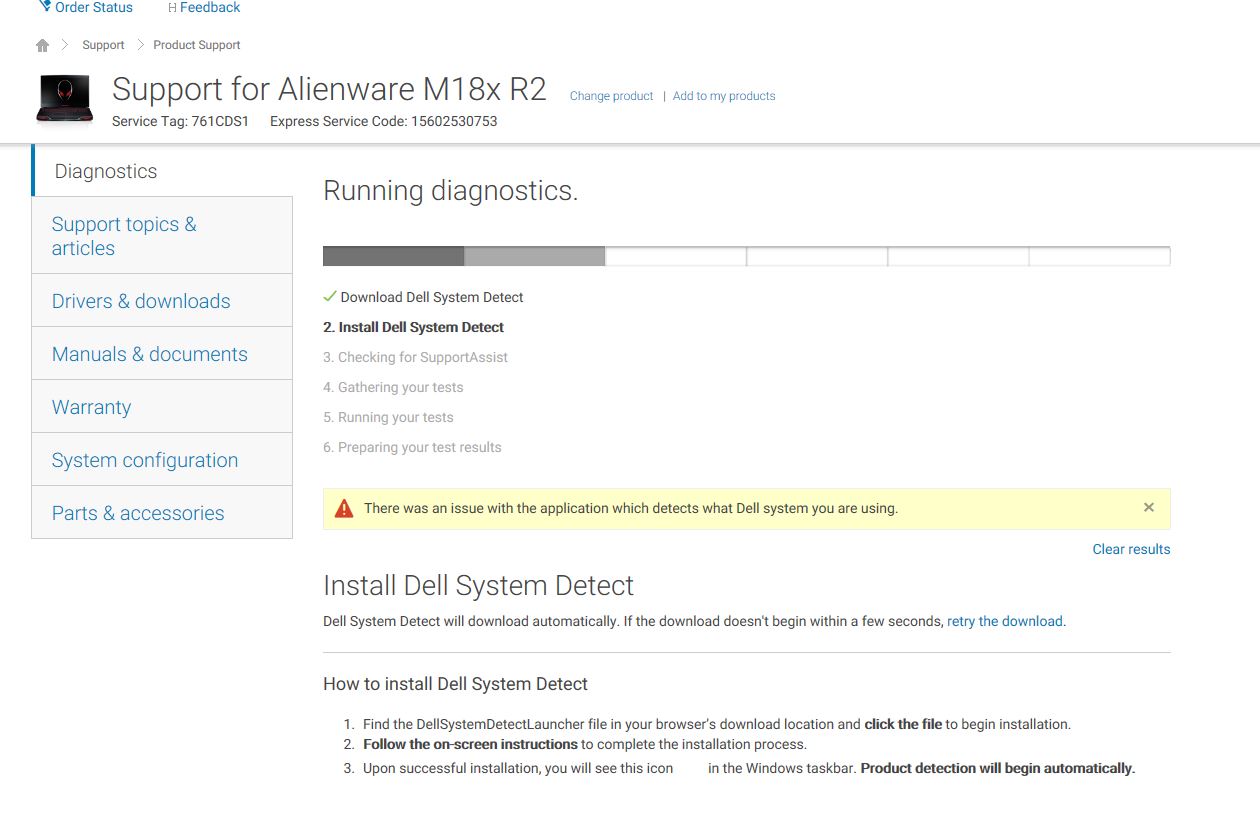Viewport: 1260px width, 820px height.
Task: Dismiss the warning message with X
Action: click(1149, 507)
